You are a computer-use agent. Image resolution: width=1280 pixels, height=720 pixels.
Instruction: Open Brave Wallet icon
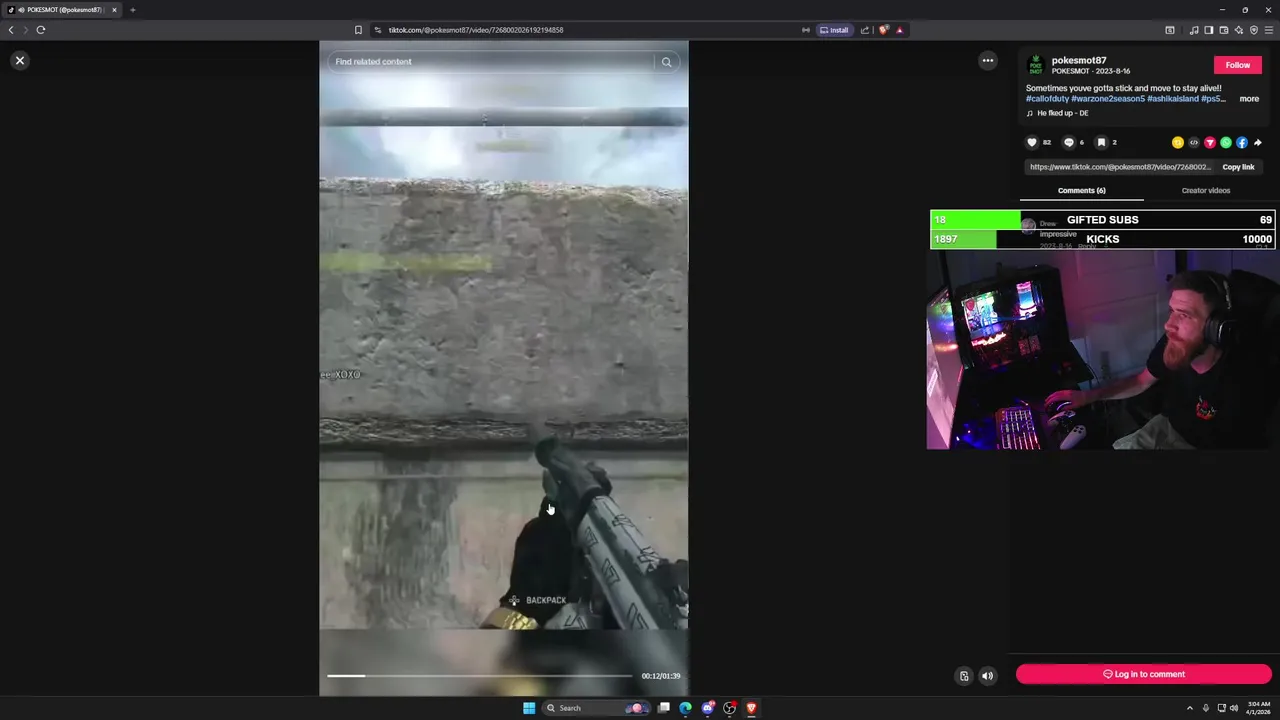click(1223, 30)
